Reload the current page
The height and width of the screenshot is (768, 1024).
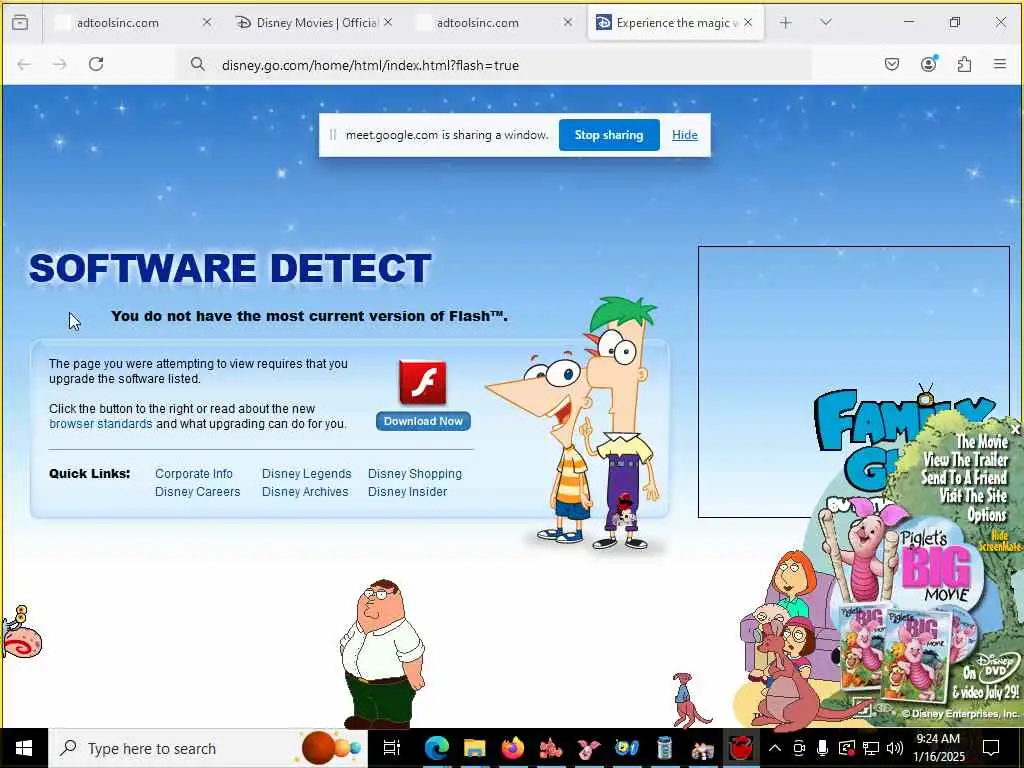tap(96, 64)
